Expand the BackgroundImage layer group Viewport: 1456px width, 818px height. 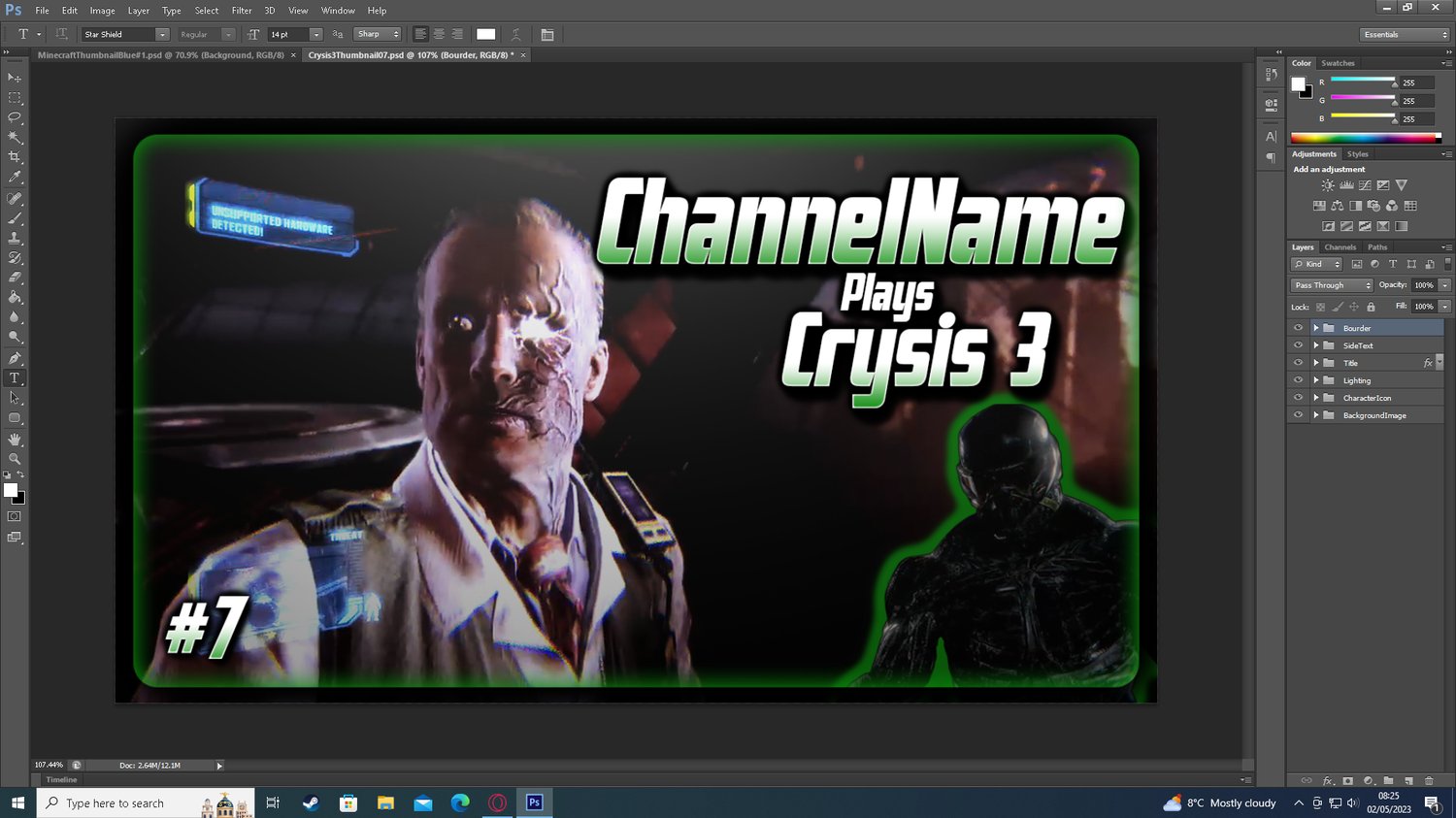(x=1316, y=415)
